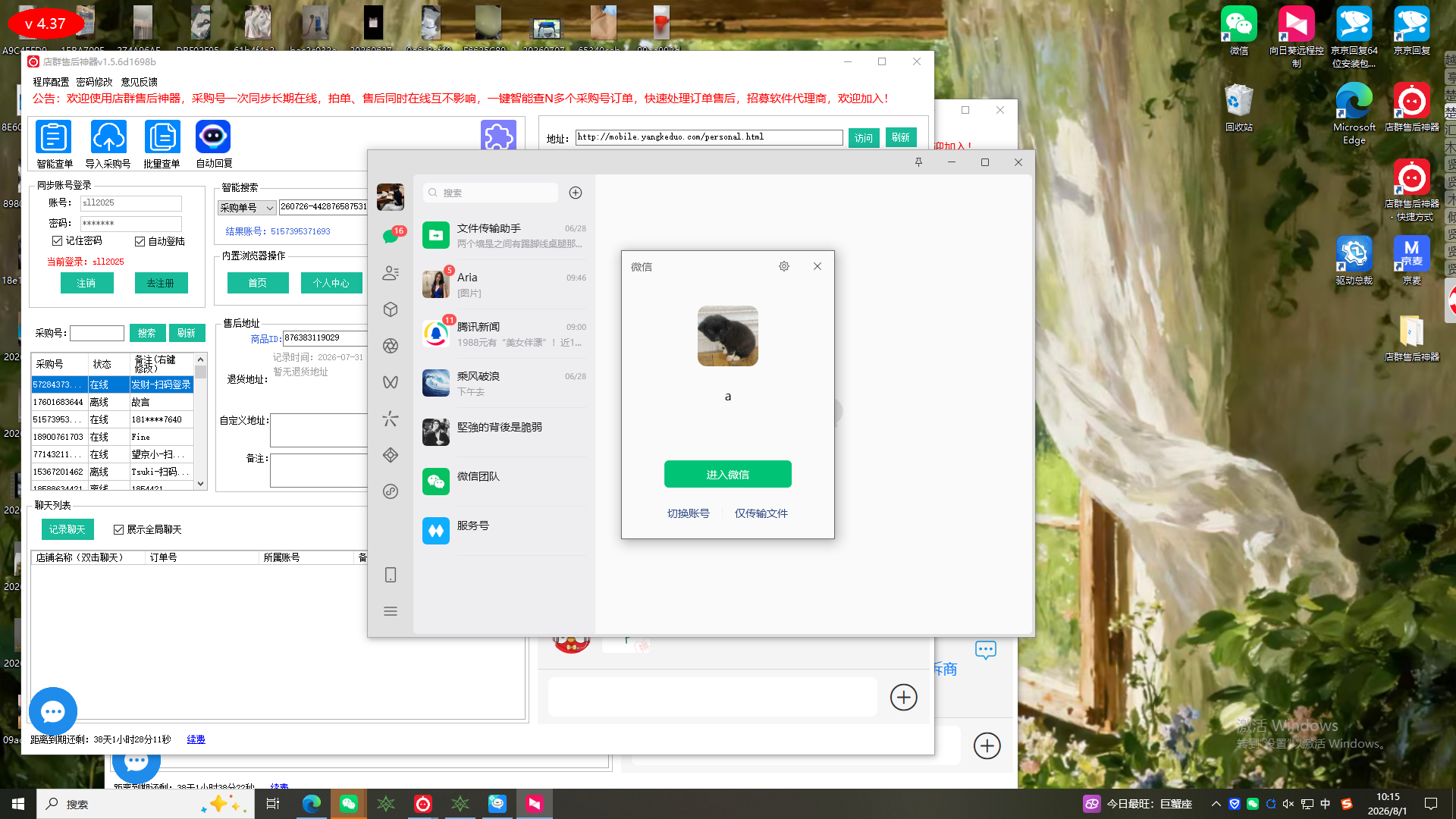Toggle the 展示全局聊天 checkbox
Image resolution: width=1456 pixels, height=819 pixels.
pyautogui.click(x=118, y=529)
